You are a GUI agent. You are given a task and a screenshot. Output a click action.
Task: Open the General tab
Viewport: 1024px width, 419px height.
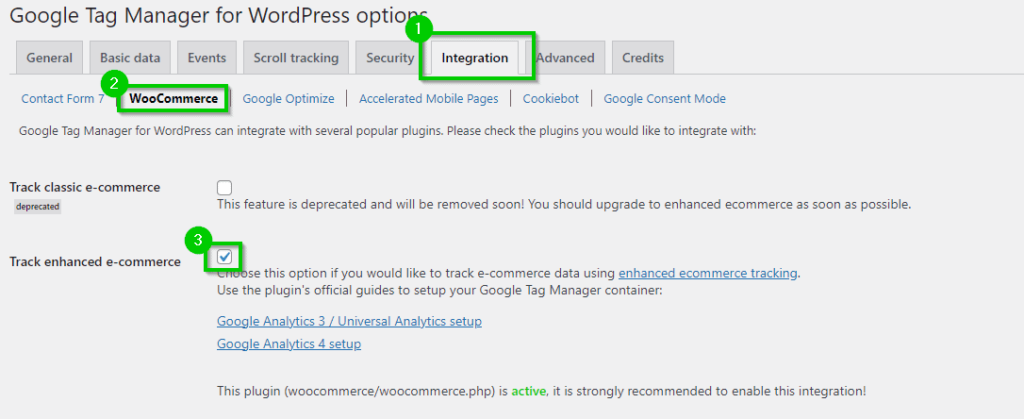[x=49, y=57]
